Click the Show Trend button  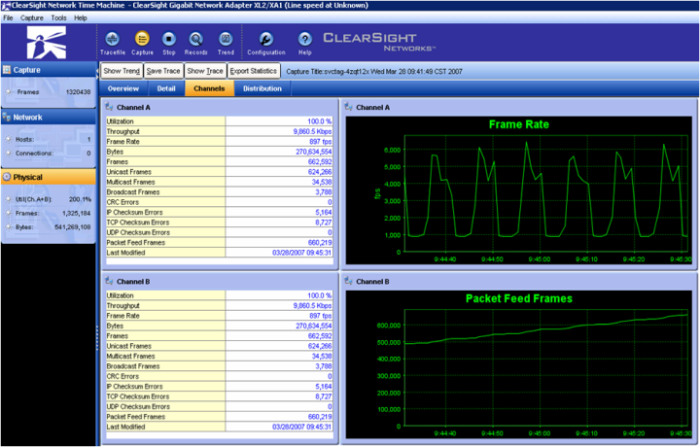(122, 71)
